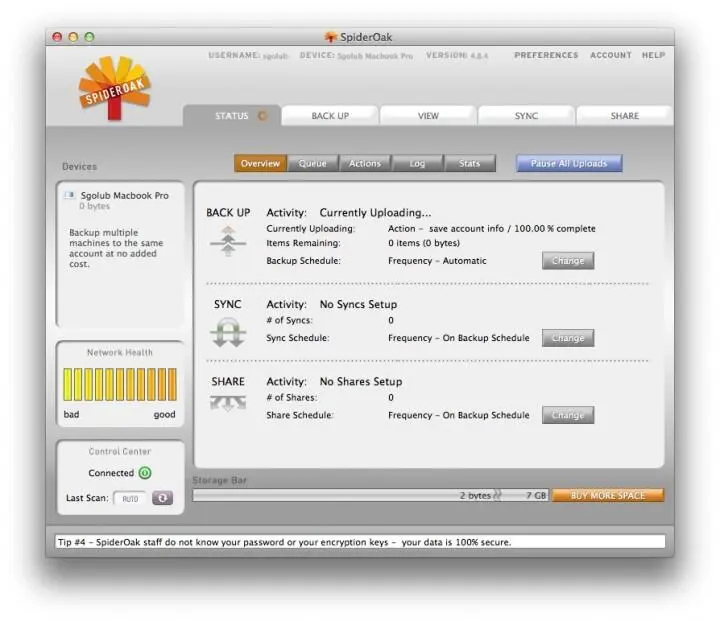Screen dimensions: 720x621
Task: Open the View tab
Action: pyautogui.click(x=428, y=116)
